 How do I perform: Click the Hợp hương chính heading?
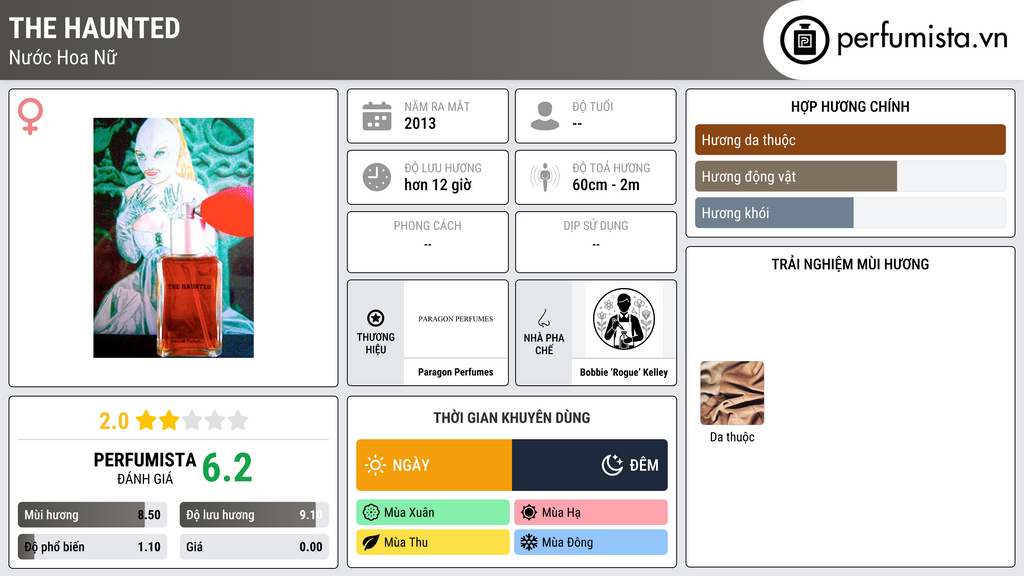(x=850, y=106)
